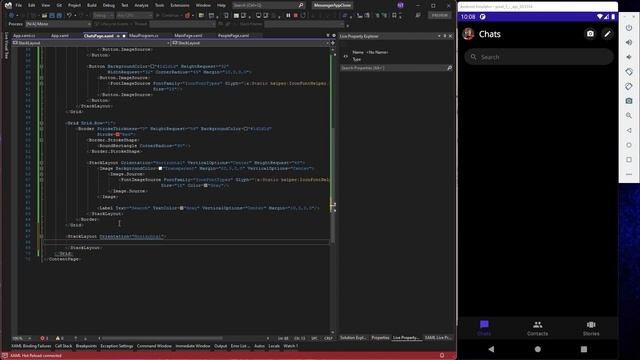Open the Project menu
Viewport: 640px width, 360px height.
click(74, 5)
